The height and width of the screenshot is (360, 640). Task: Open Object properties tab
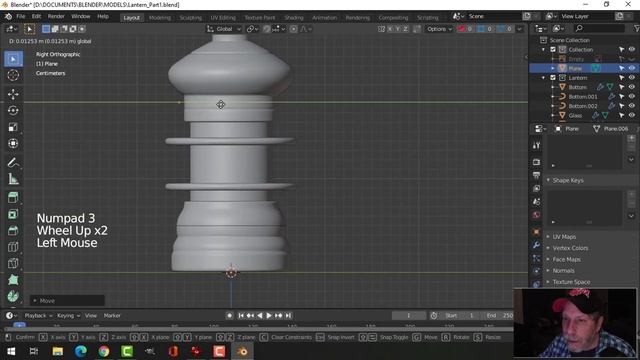536,232
